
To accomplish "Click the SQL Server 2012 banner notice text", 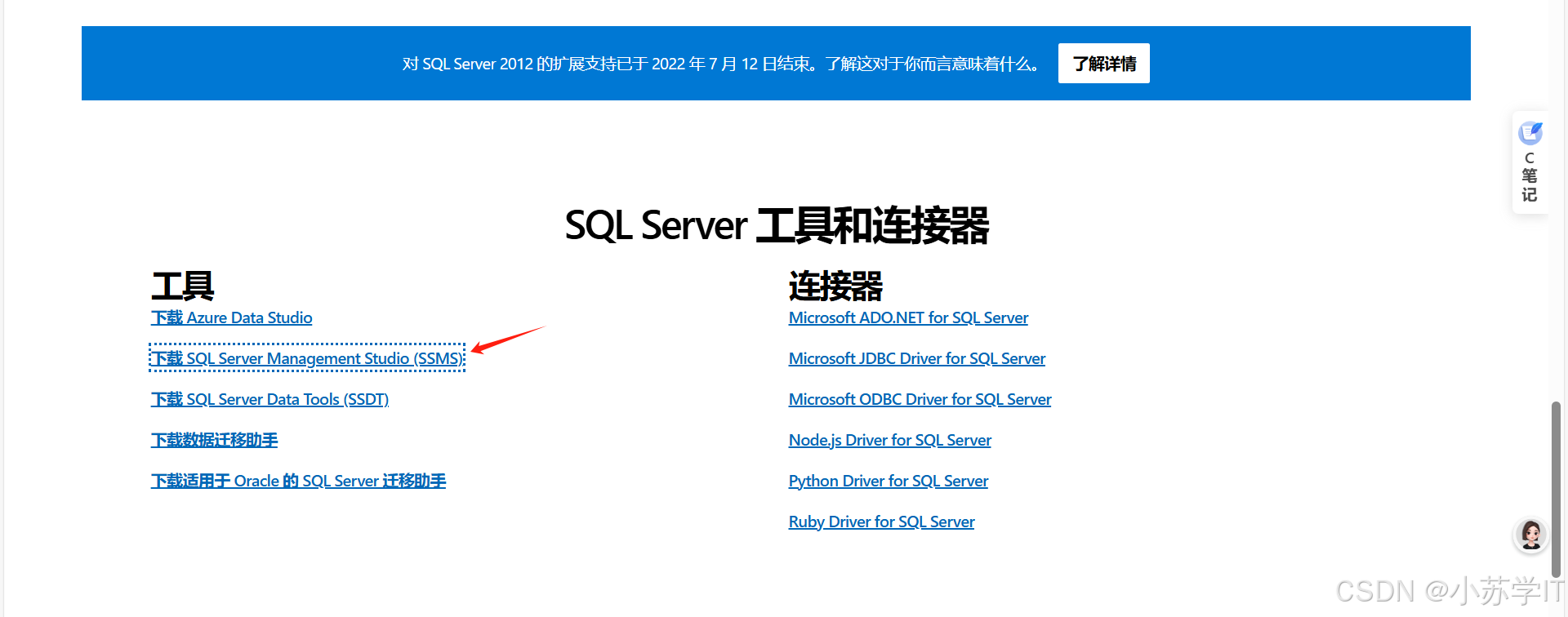I will (722, 64).
